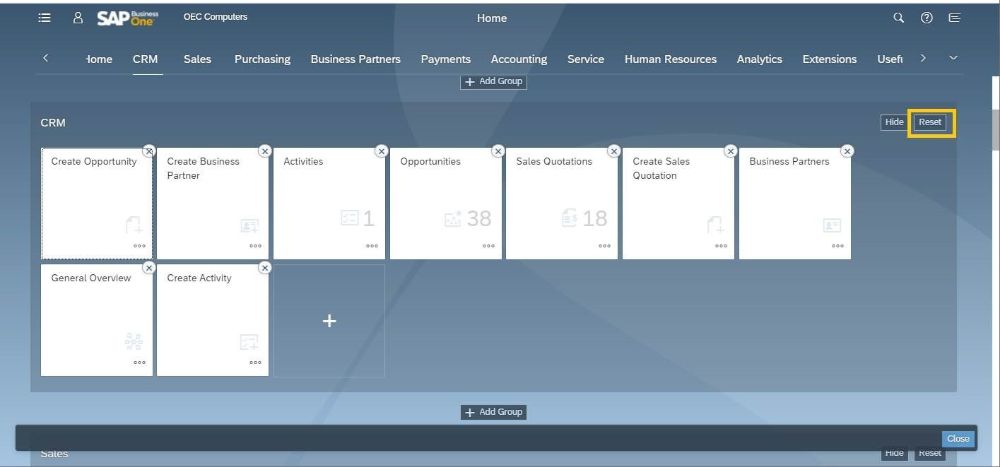The image size is (1000, 467).
Task: Remove the Create Activity tile using X
Action: coord(265,268)
